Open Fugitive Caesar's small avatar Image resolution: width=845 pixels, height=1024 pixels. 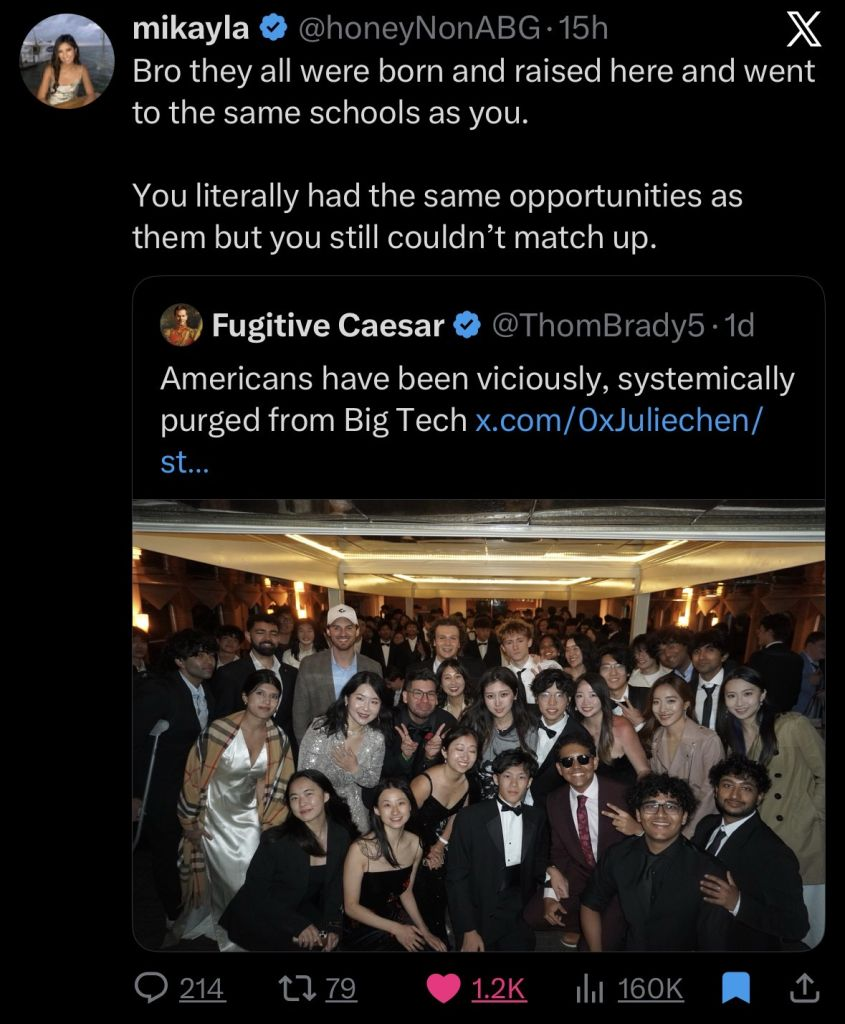click(181, 325)
